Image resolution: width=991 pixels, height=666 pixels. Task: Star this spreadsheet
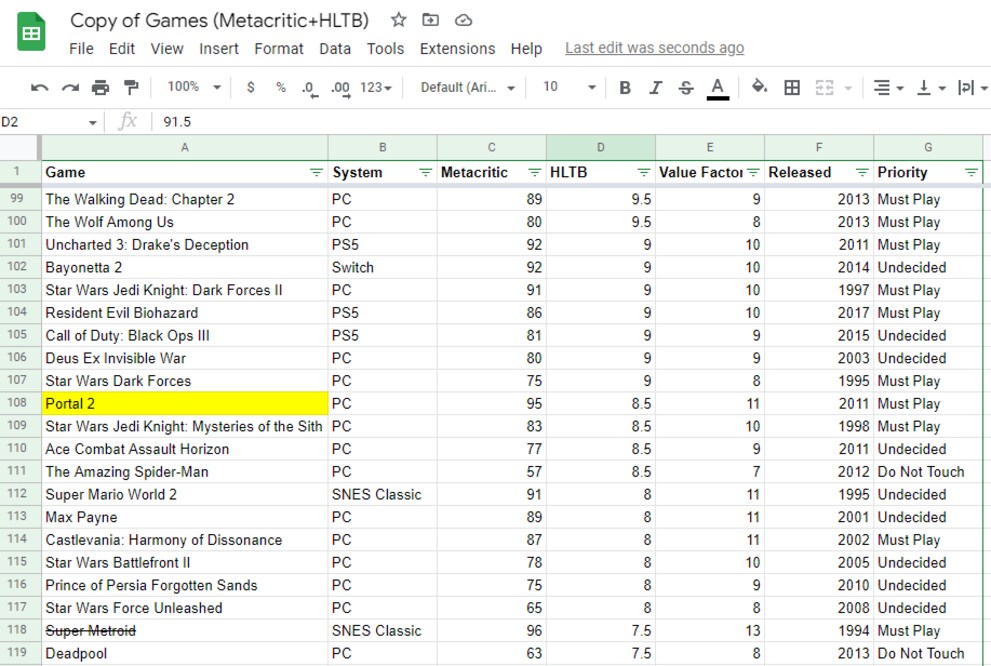[398, 20]
